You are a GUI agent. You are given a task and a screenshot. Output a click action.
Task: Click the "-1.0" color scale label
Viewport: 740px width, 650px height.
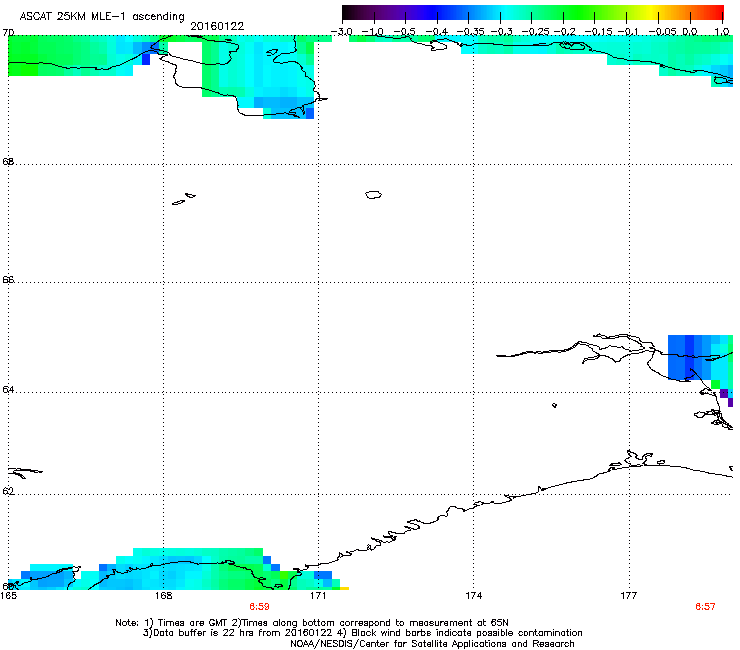(373, 32)
